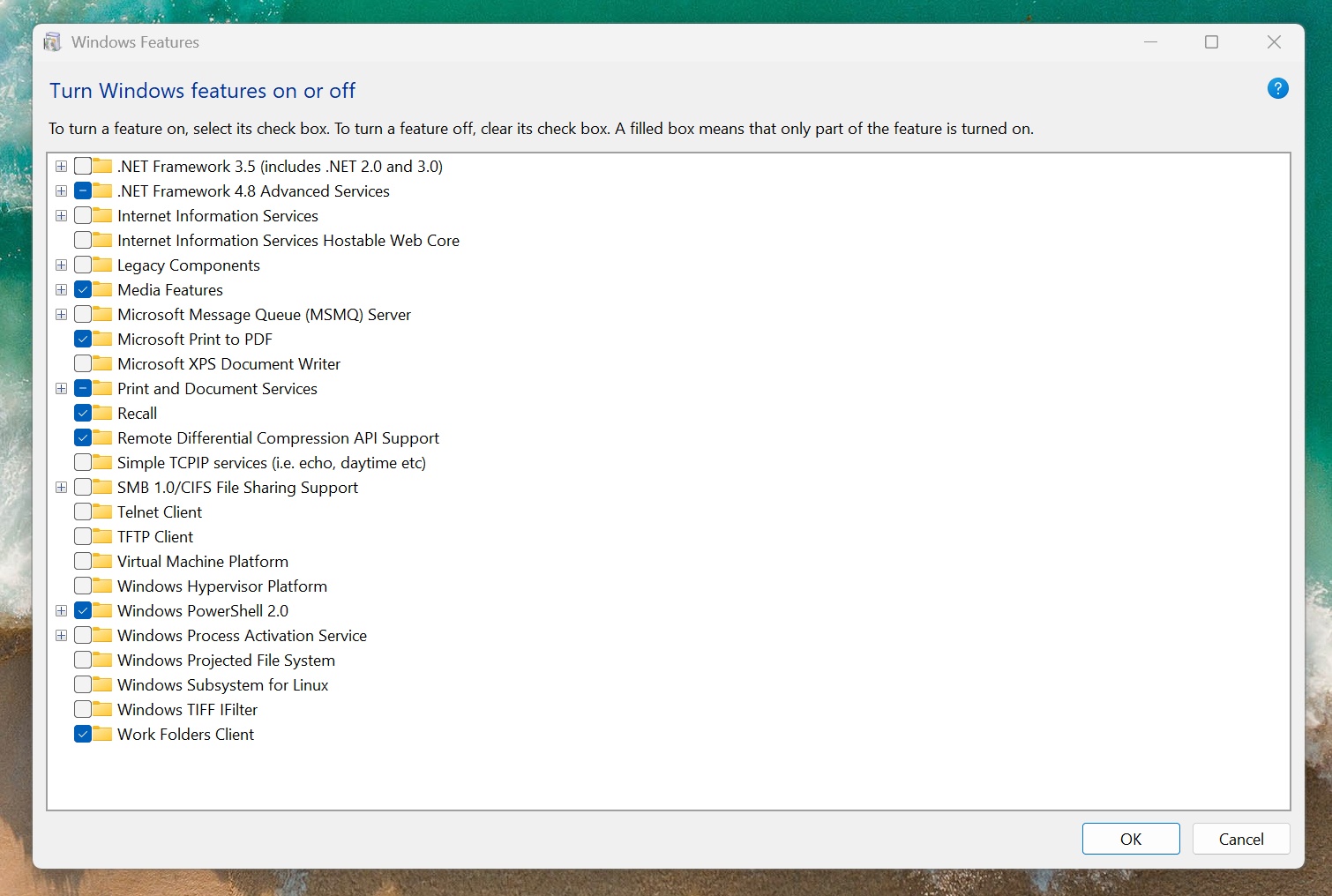The width and height of the screenshot is (1332, 896).
Task: Click the Windows Features icon in title bar
Action: tap(52, 41)
